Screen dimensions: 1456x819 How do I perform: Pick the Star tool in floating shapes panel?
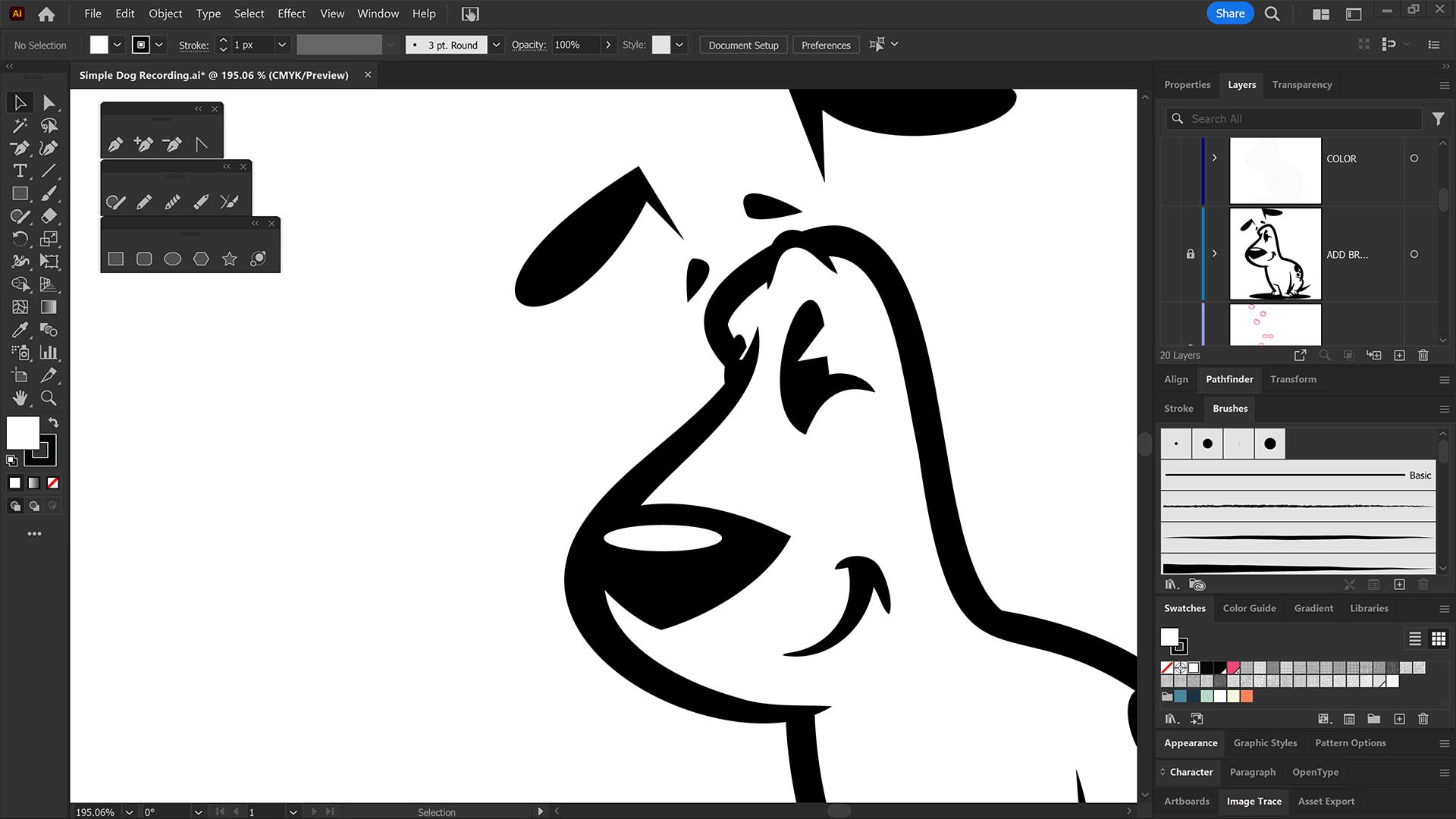(x=229, y=259)
